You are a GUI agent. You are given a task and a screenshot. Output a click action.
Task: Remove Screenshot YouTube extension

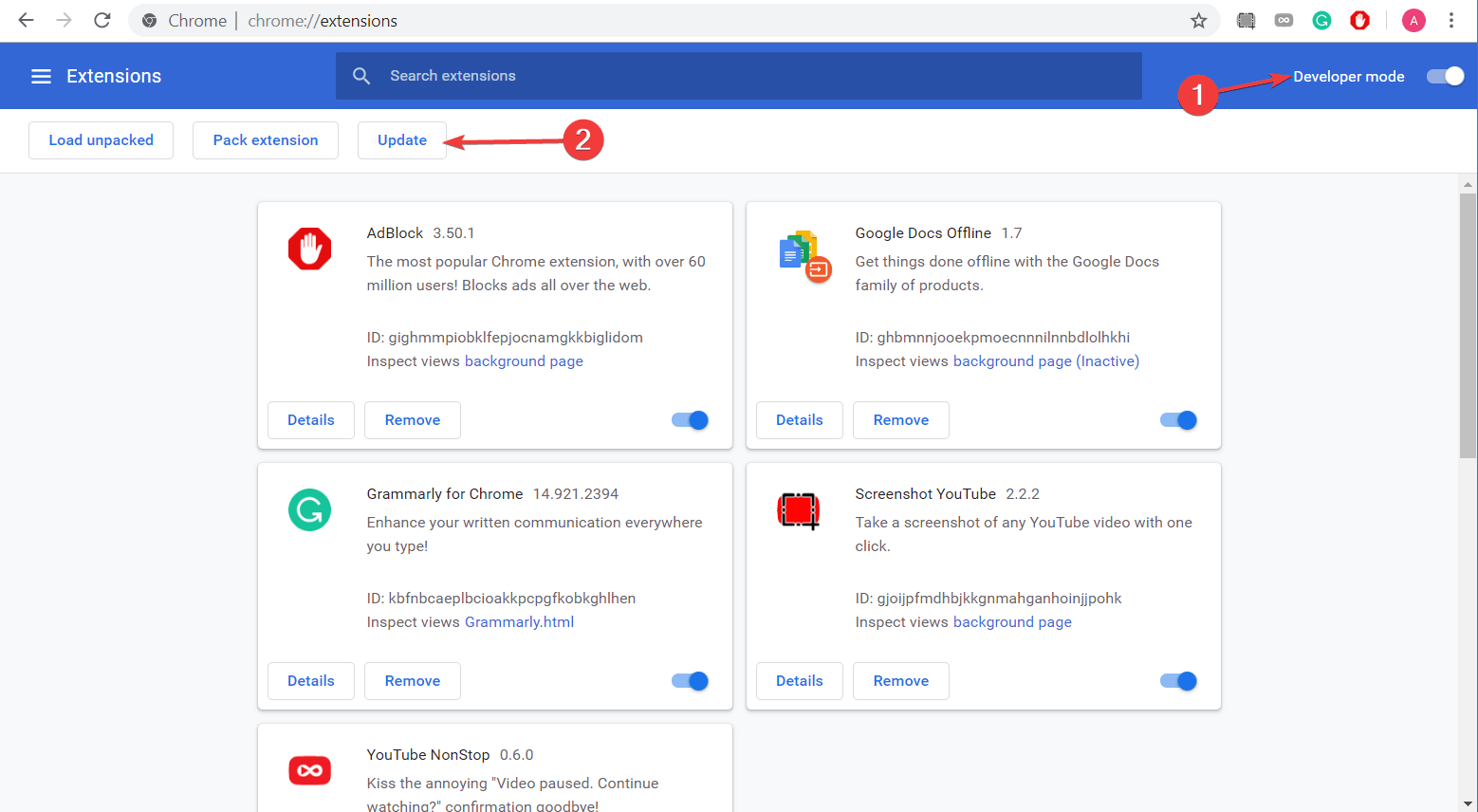901,681
